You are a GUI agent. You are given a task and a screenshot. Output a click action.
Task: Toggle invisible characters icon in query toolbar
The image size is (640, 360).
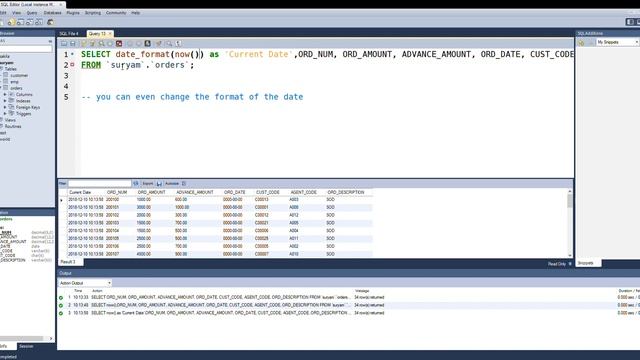[x=178, y=44]
